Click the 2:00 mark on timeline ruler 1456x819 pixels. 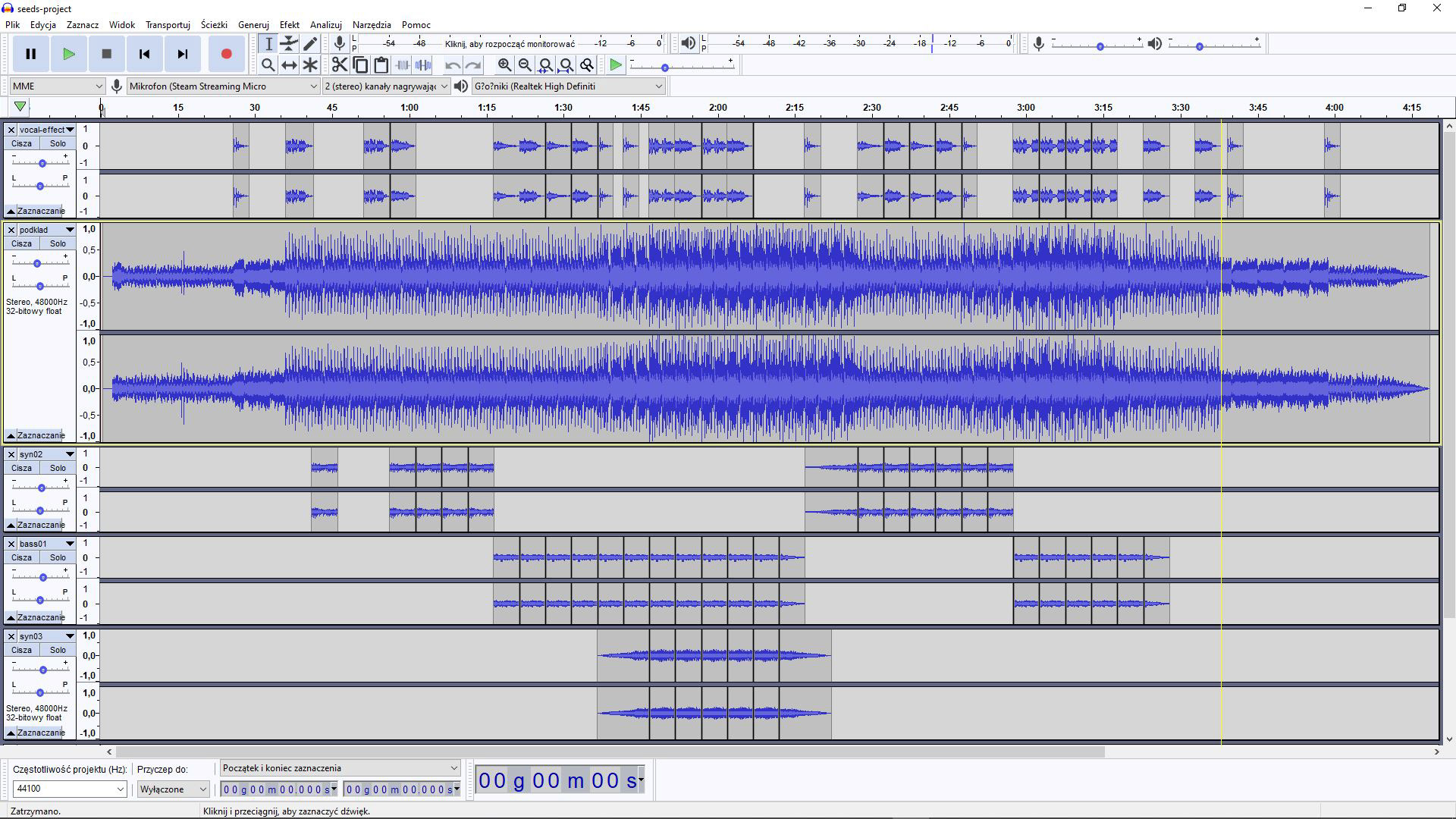point(717,108)
